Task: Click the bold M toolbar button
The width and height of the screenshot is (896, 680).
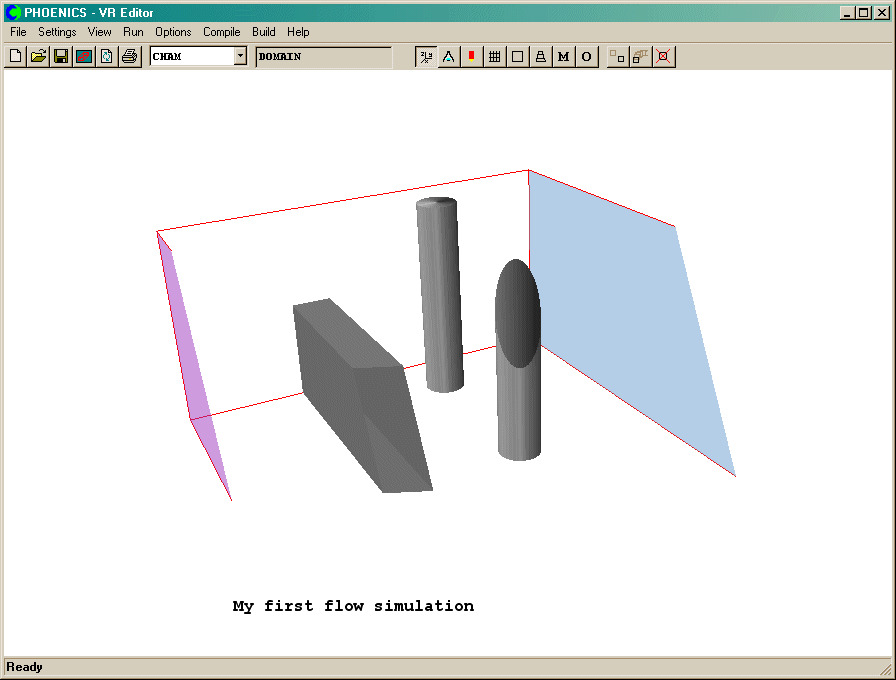Action: coord(563,57)
